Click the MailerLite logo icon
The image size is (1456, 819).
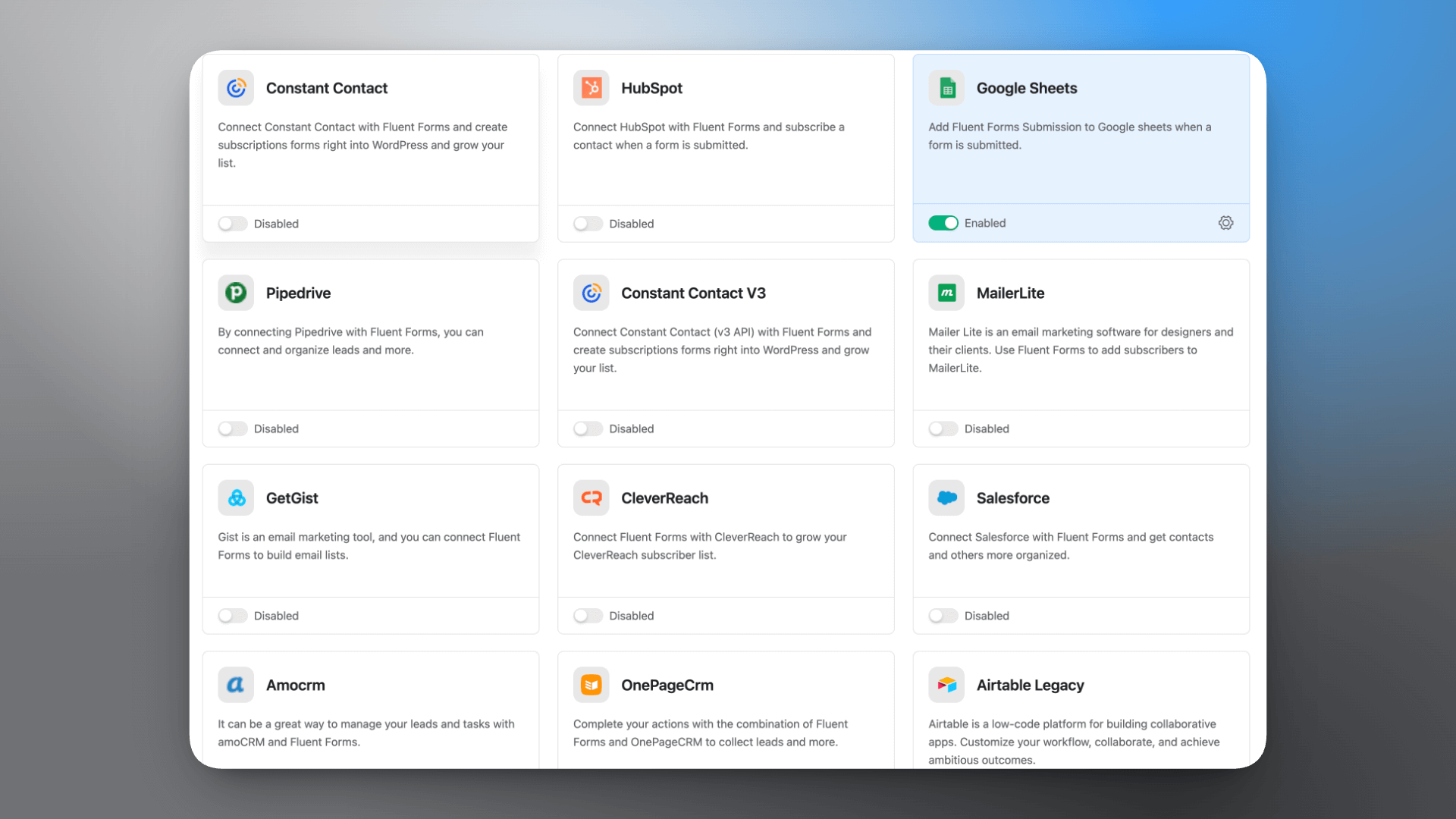[946, 293]
